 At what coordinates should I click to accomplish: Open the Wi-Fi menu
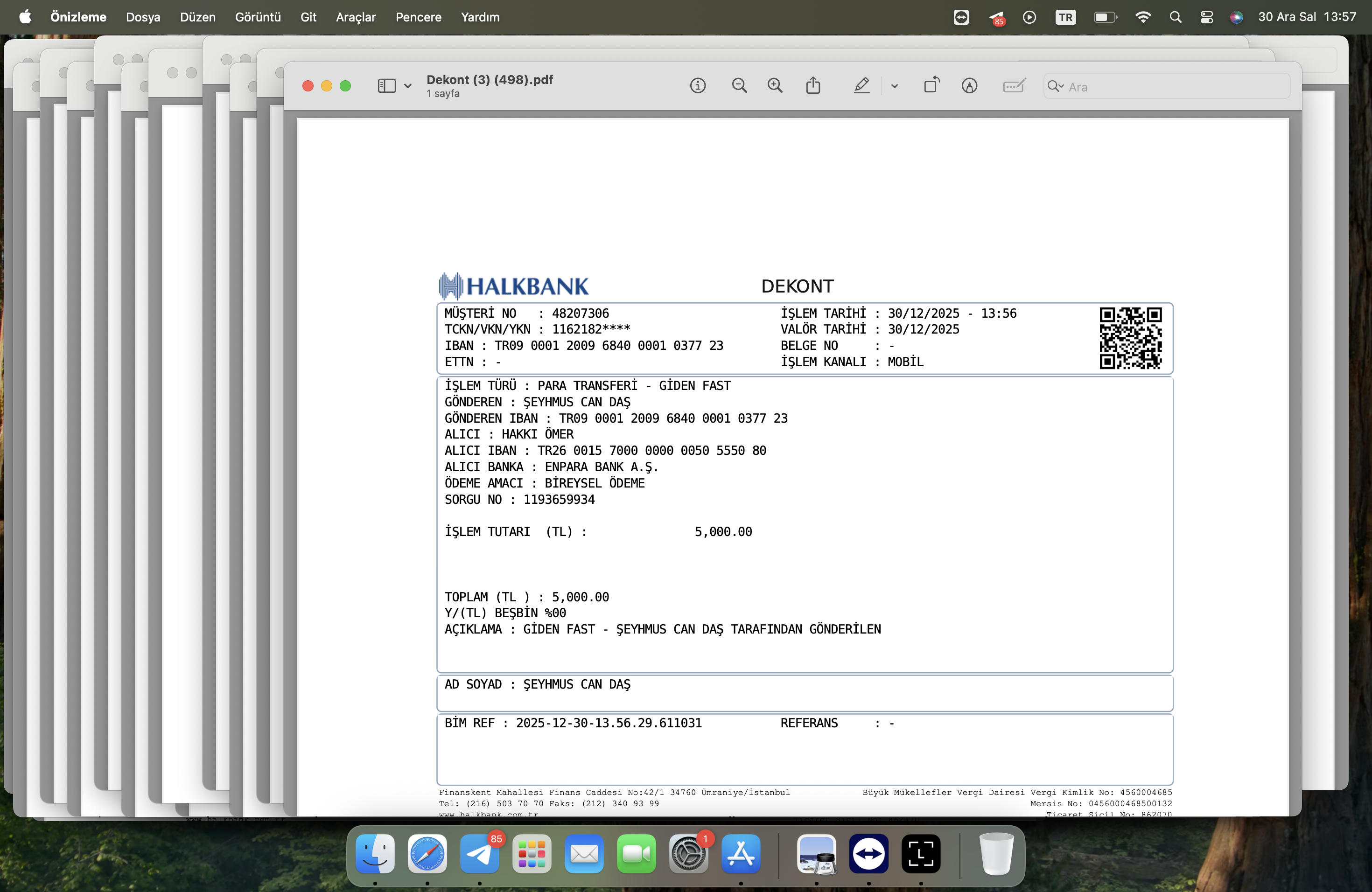pos(1142,17)
